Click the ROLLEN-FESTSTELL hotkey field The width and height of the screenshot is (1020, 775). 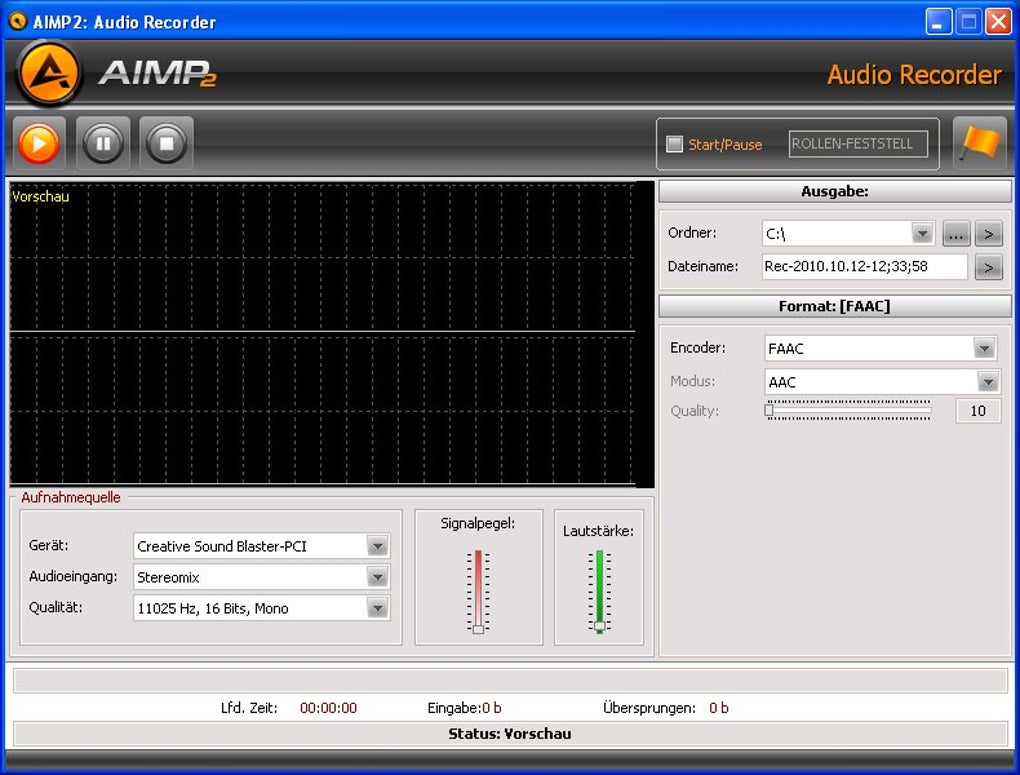pyautogui.click(x=858, y=144)
